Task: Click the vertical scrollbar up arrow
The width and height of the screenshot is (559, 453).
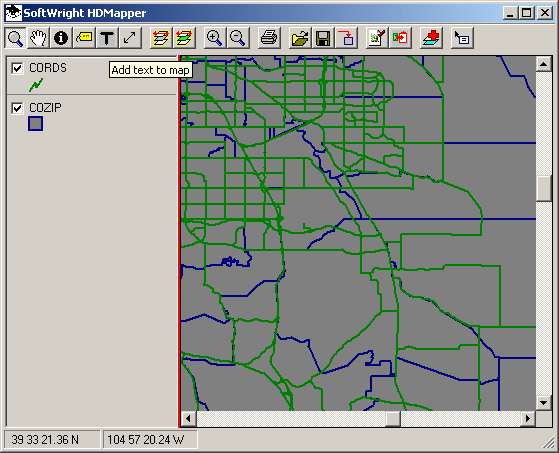Action: click(544, 64)
